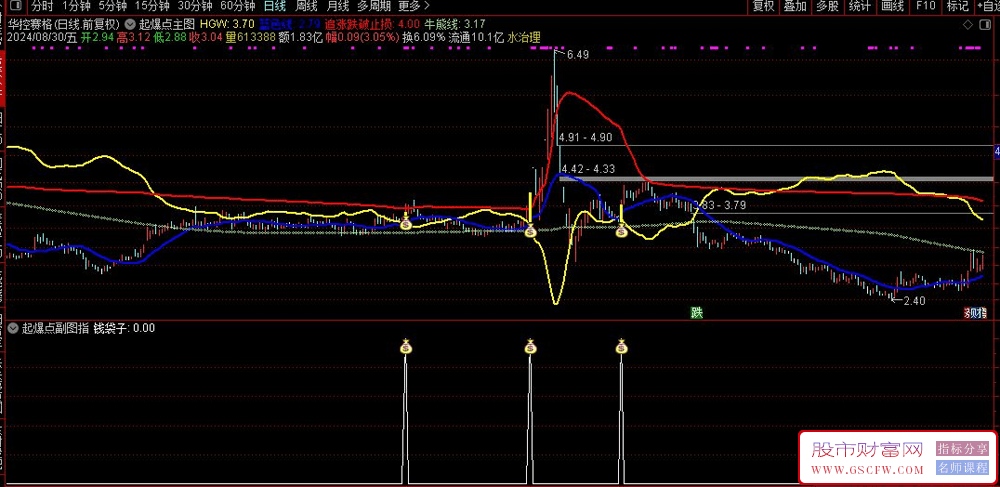Switch to the 60分钟 period tab
The width and height of the screenshot is (1000, 487).
click(237, 6)
